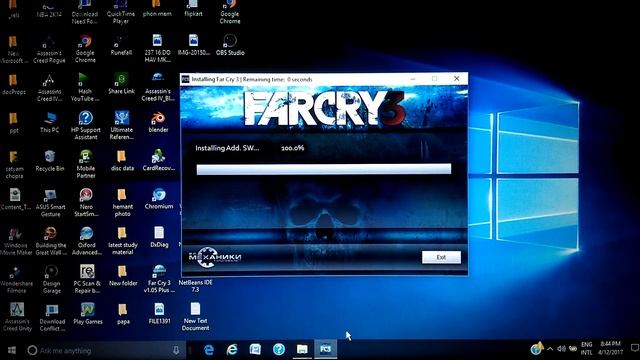Open the FILE1391 desktop file
The height and width of the screenshot is (360, 640).
159,314
